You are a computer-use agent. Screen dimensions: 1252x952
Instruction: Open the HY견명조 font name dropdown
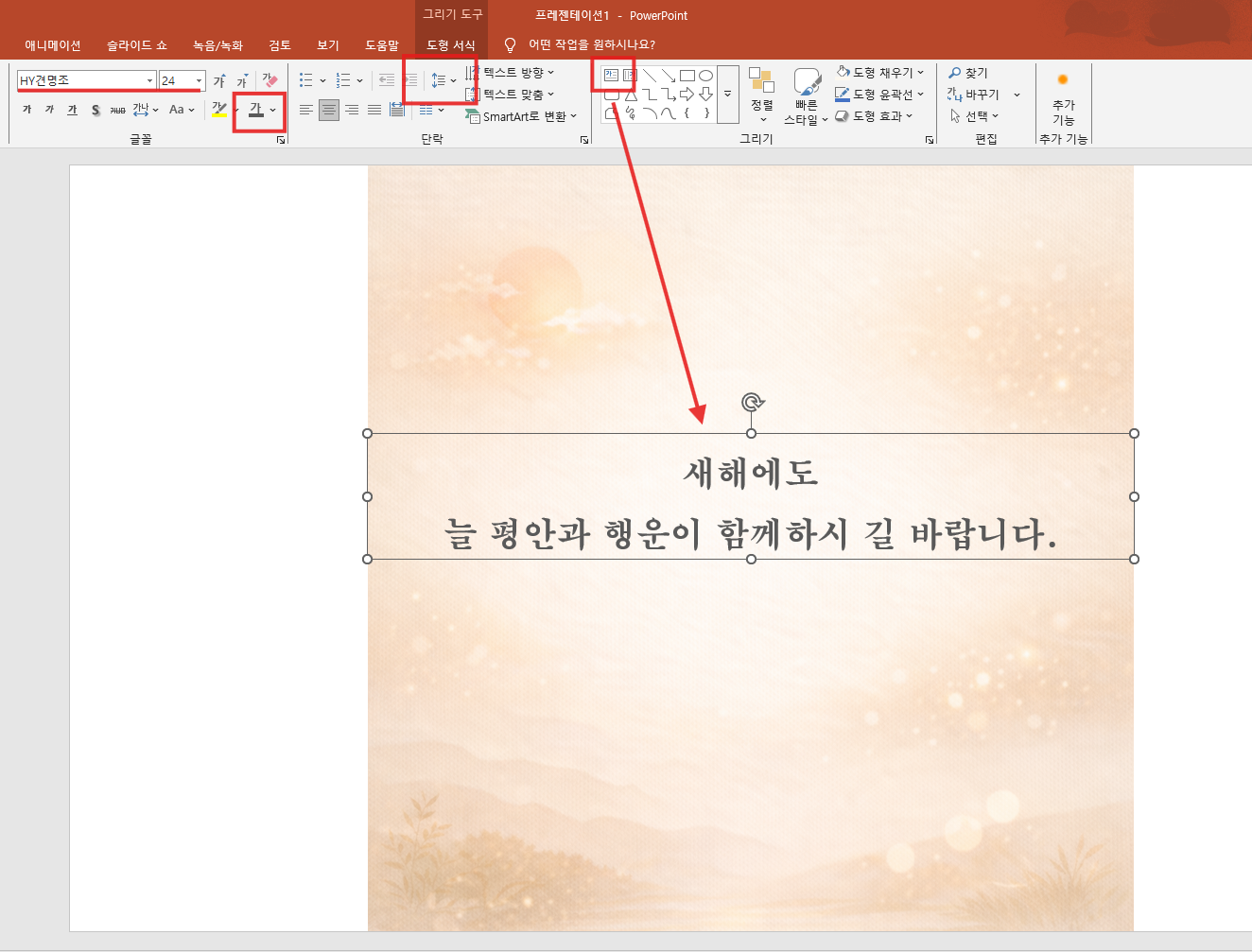tap(149, 80)
